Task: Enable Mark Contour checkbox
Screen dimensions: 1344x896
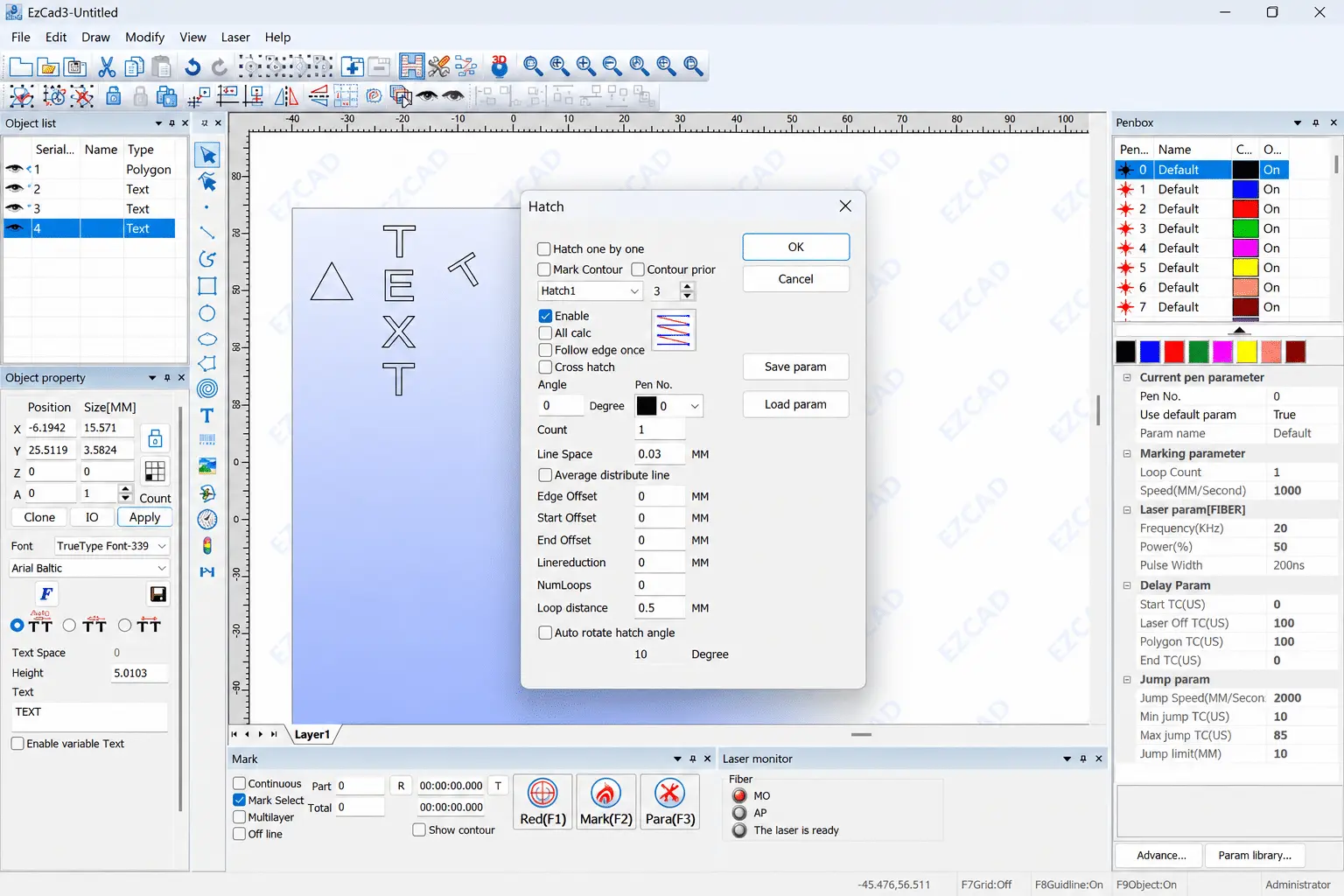Action: click(544, 269)
